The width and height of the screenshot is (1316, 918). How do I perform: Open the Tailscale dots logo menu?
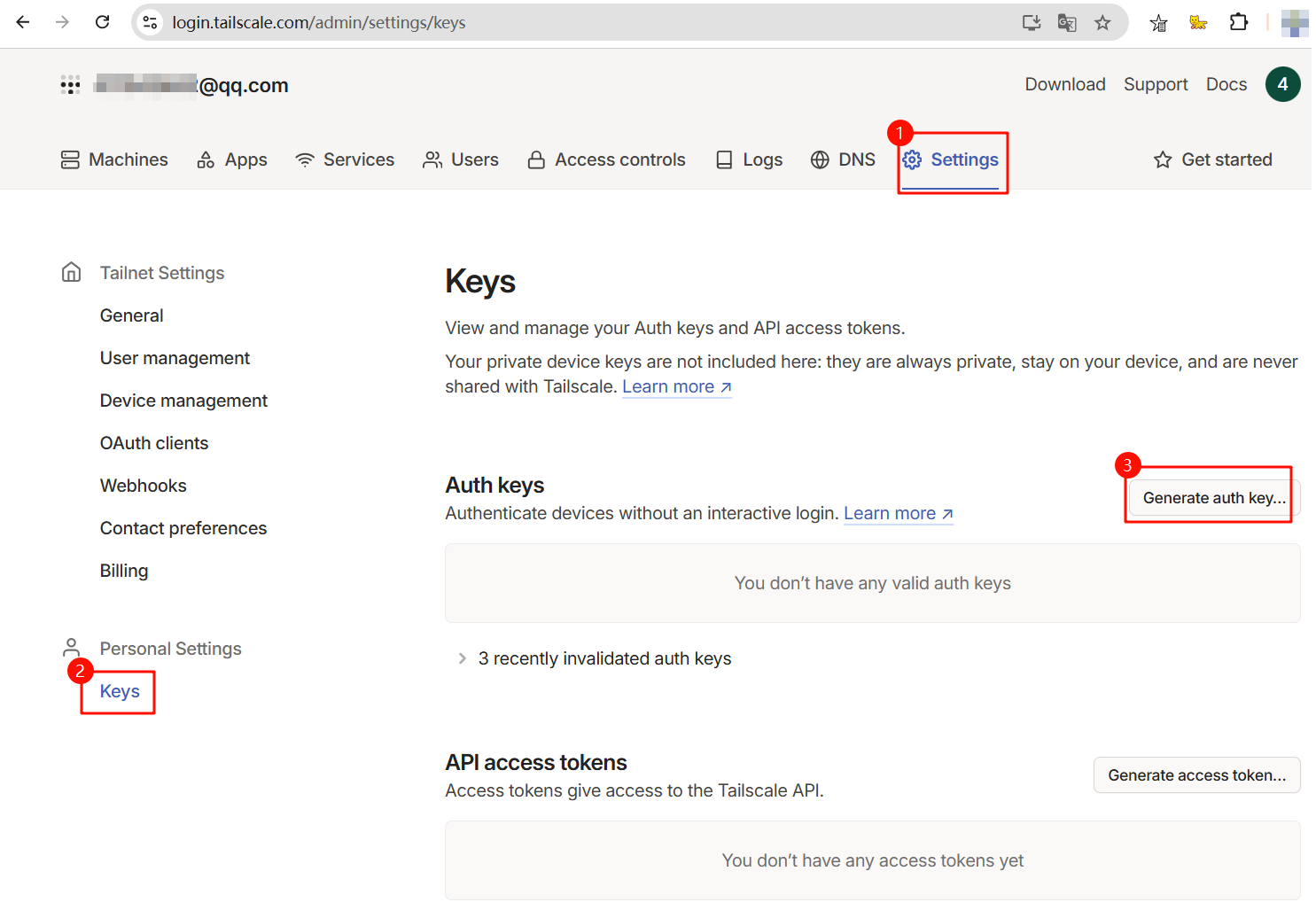pyautogui.click(x=70, y=85)
